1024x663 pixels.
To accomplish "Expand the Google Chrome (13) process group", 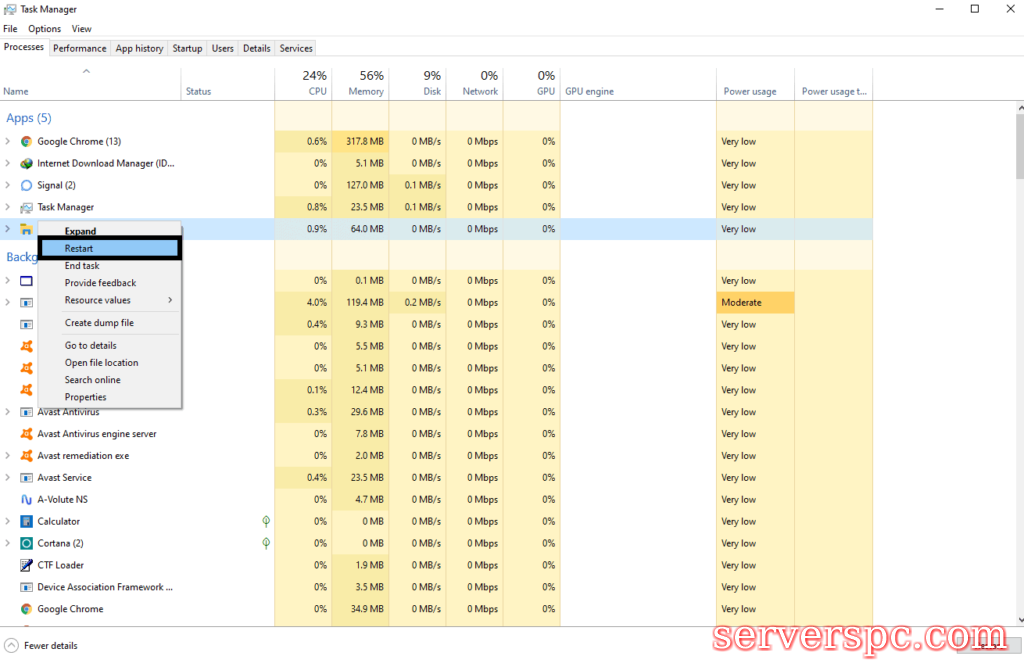I will tap(8, 141).
